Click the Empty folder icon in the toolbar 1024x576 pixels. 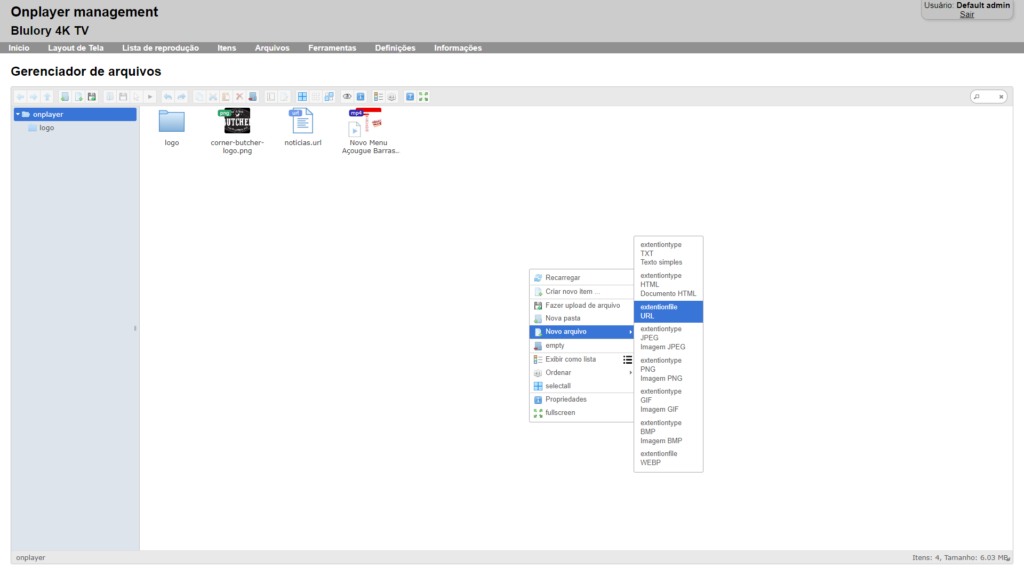click(x=253, y=97)
